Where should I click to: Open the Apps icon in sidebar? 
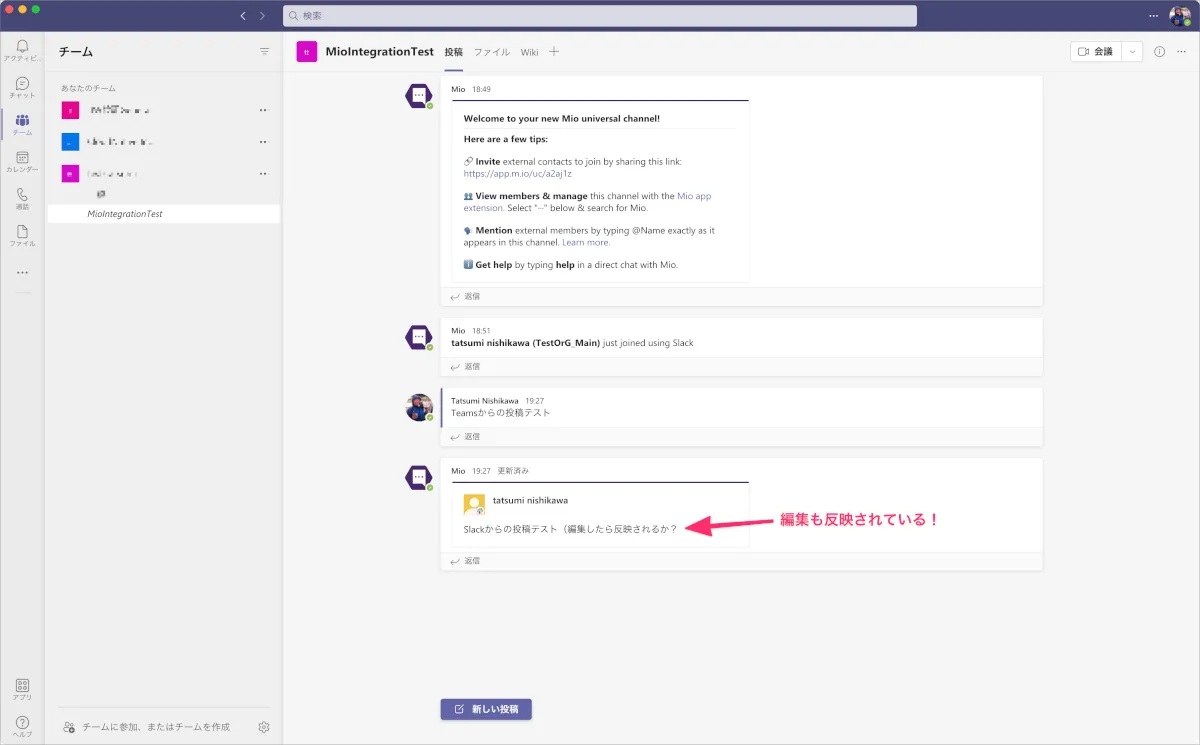point(22,687)
